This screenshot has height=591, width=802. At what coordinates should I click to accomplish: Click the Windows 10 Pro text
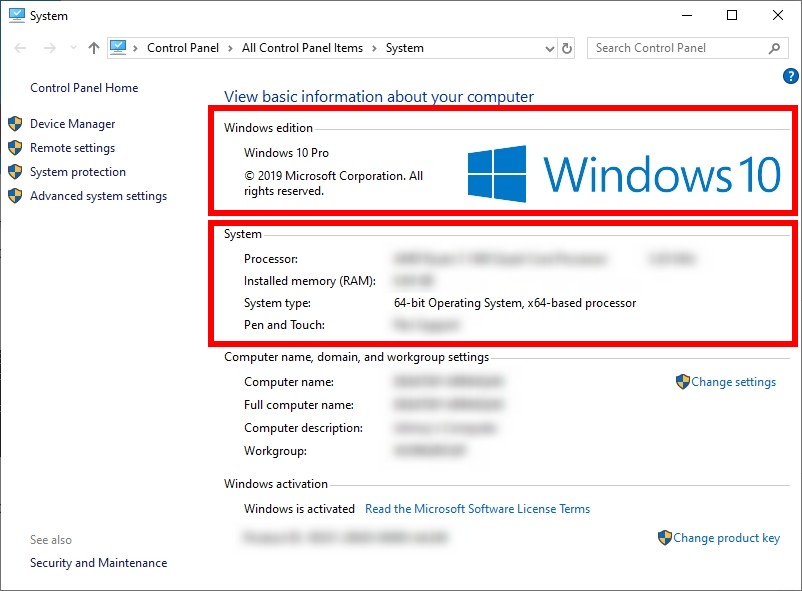[286, 152]
